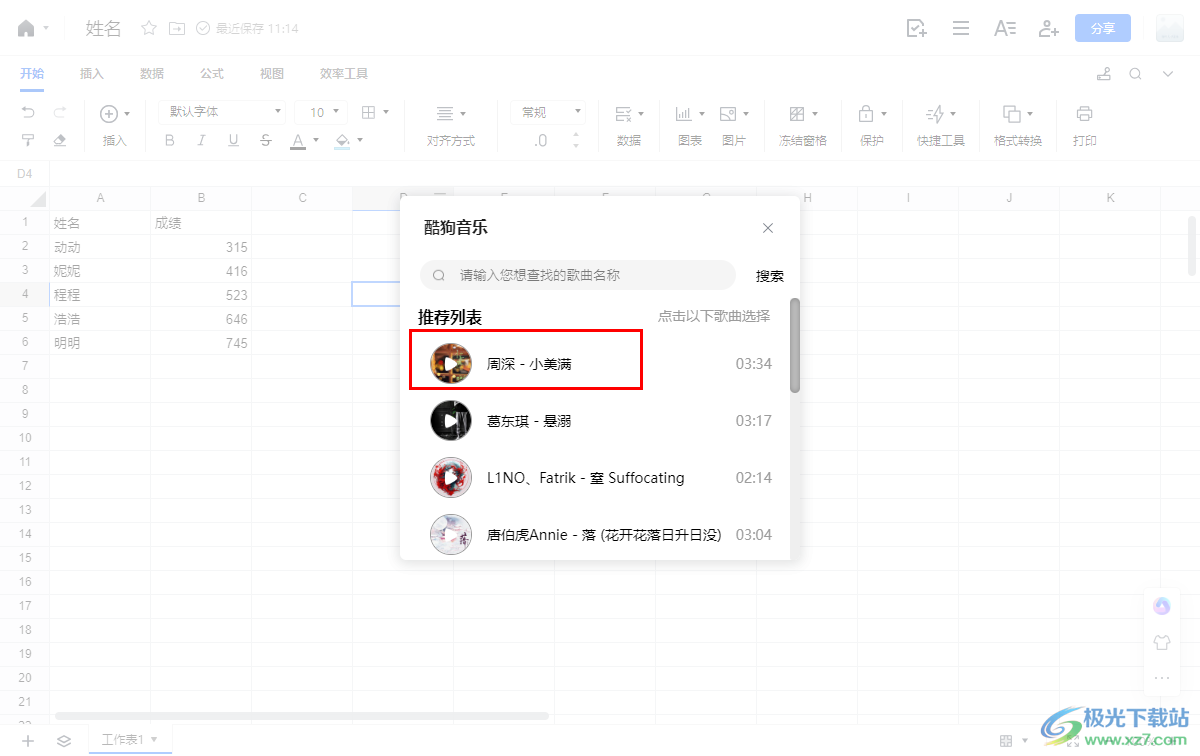This screenshot has height=756, width=1200.
Task: Open the AI assistant floating icon
Action: (1162, 606)
